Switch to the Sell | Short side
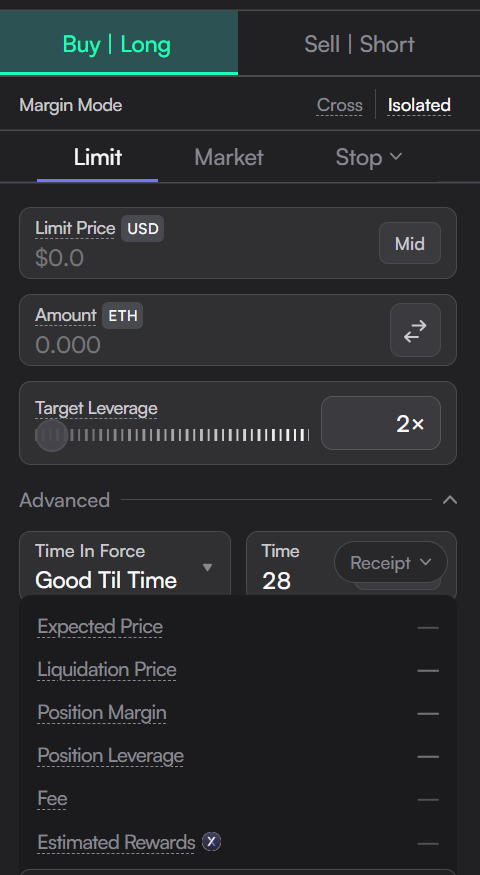Image resolution: width=480 pixels, height=875 pixels. [359, 44]
